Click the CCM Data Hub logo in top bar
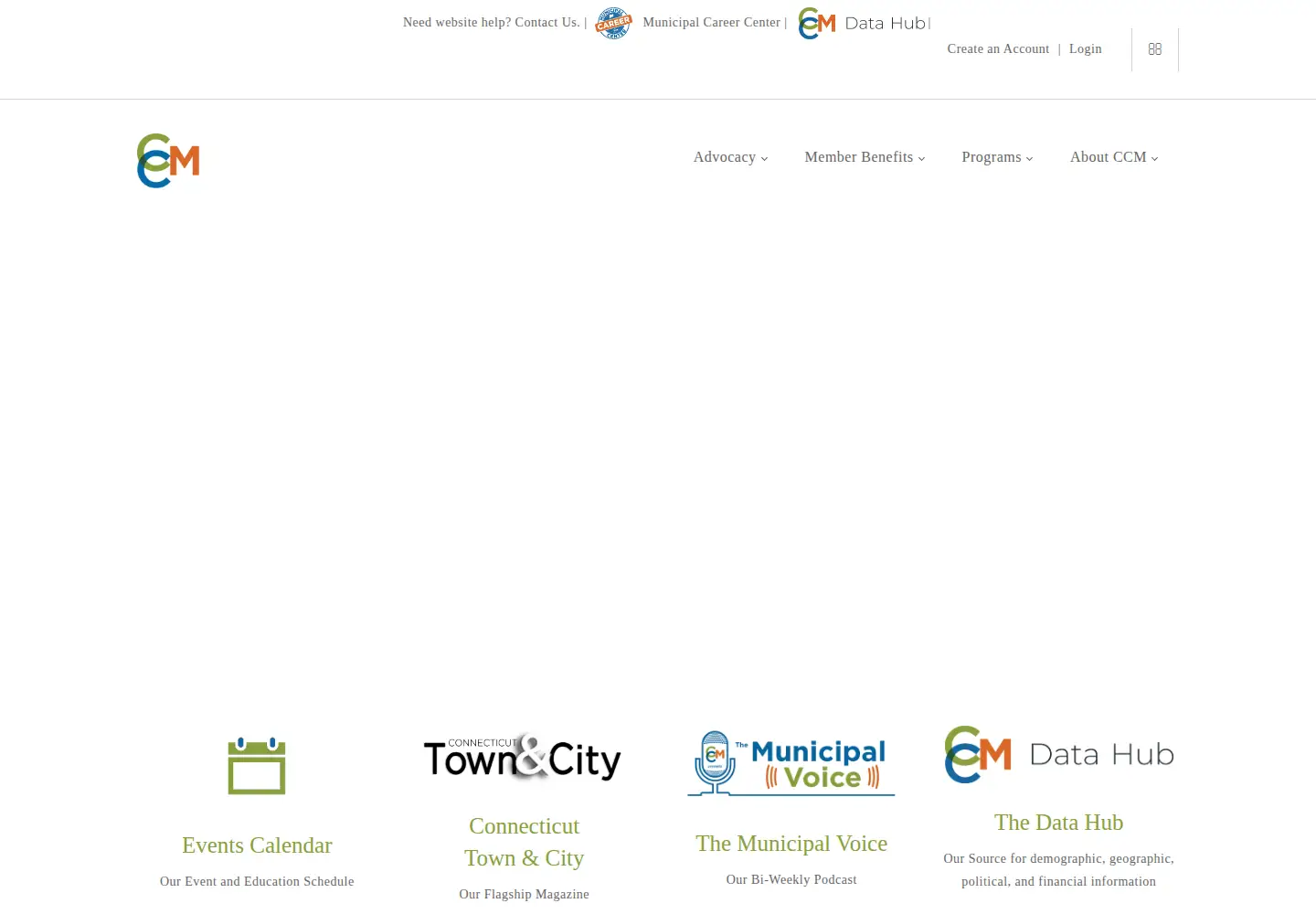Image resolution: width=1316 pixels, height=914 pixels. tap(862, 24)
